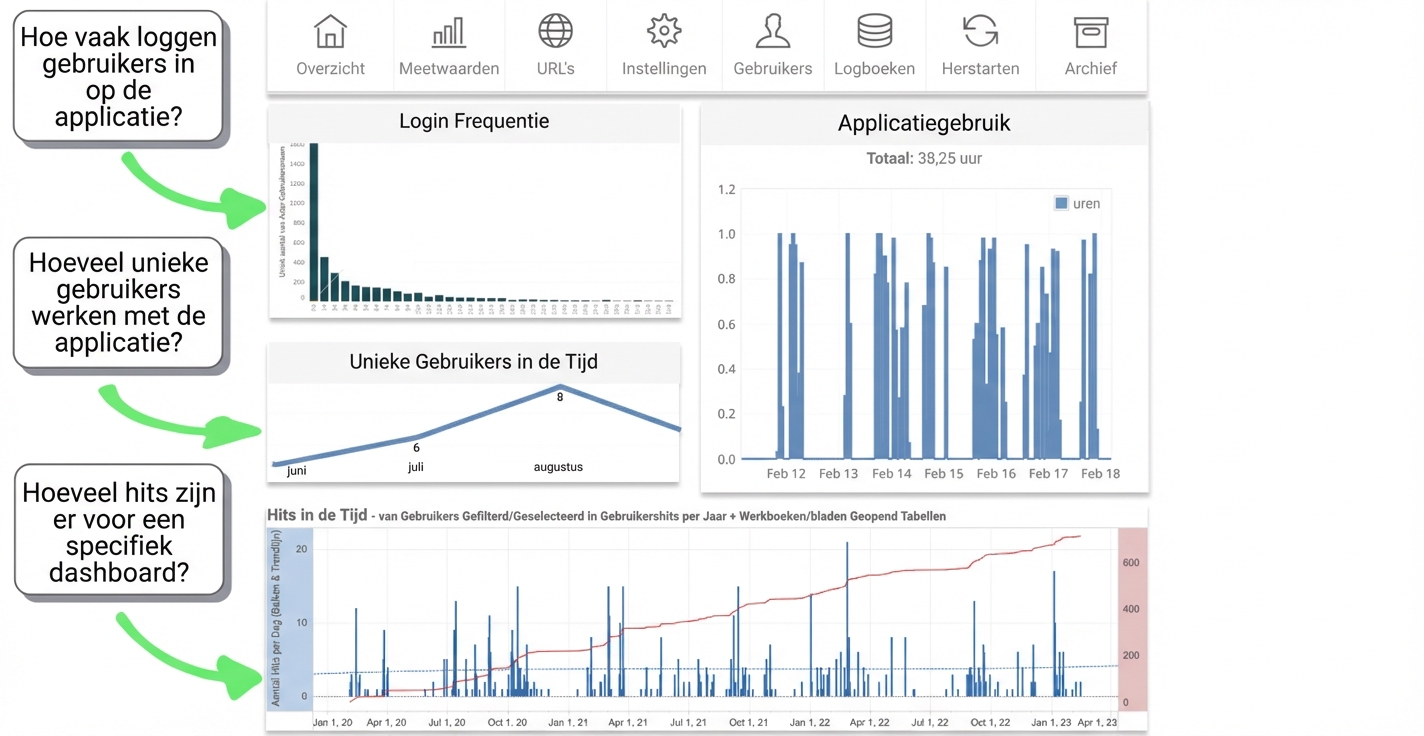Open the URL's globe icon

[555, 31]
